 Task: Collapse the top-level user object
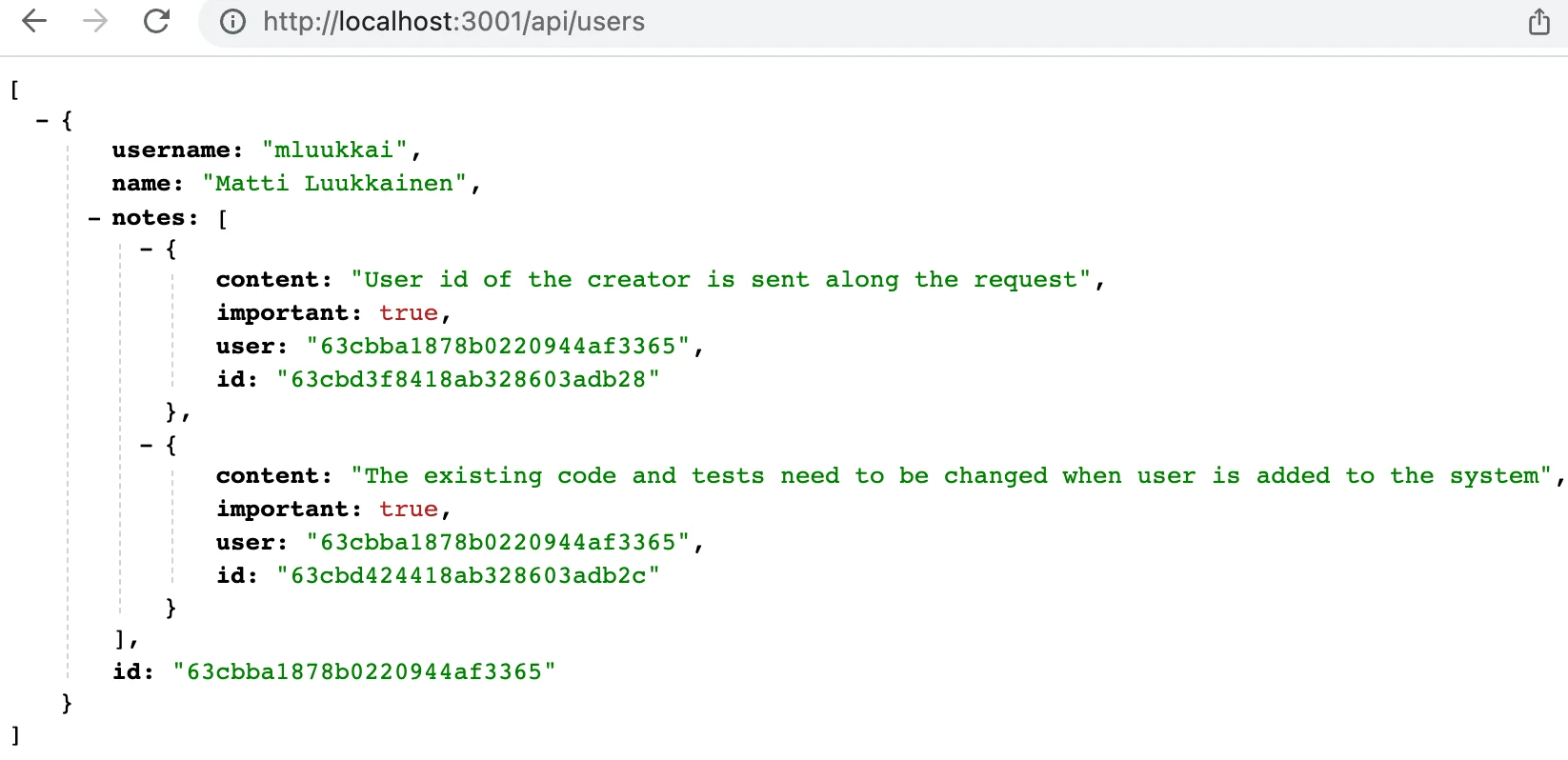pyautogui.click(x=42, y=121)
